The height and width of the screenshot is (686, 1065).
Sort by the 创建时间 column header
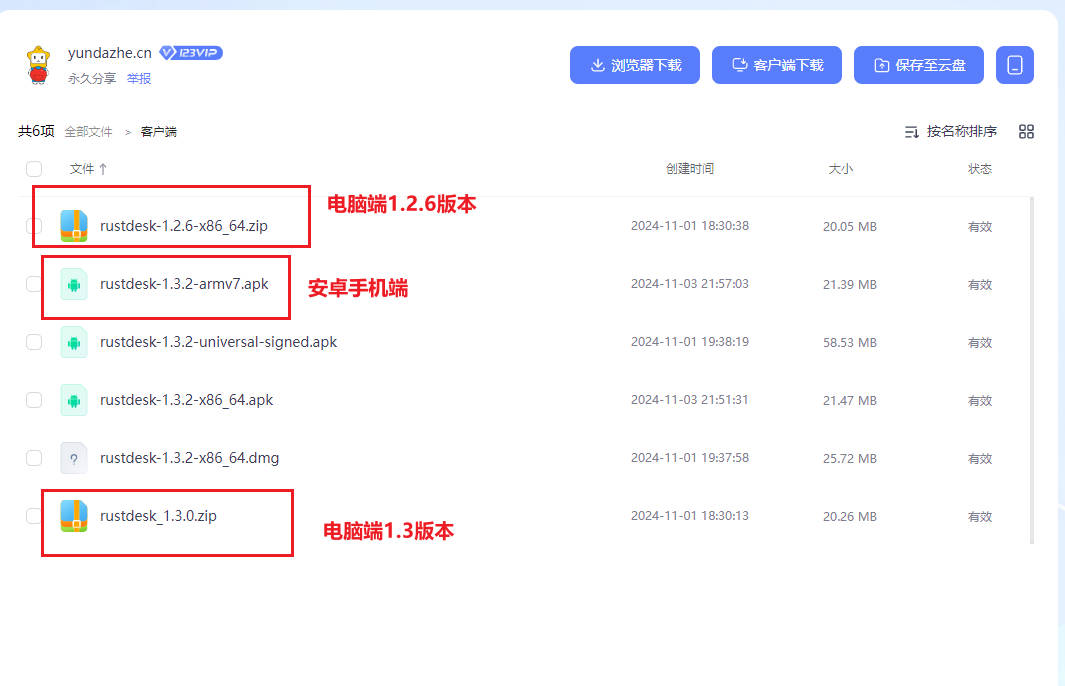pos(689,169)
